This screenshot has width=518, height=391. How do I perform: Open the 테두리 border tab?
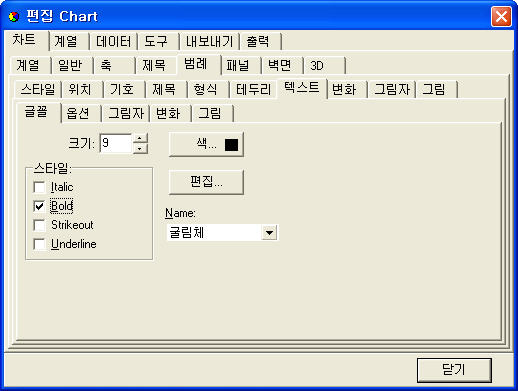tap(254, 89)
